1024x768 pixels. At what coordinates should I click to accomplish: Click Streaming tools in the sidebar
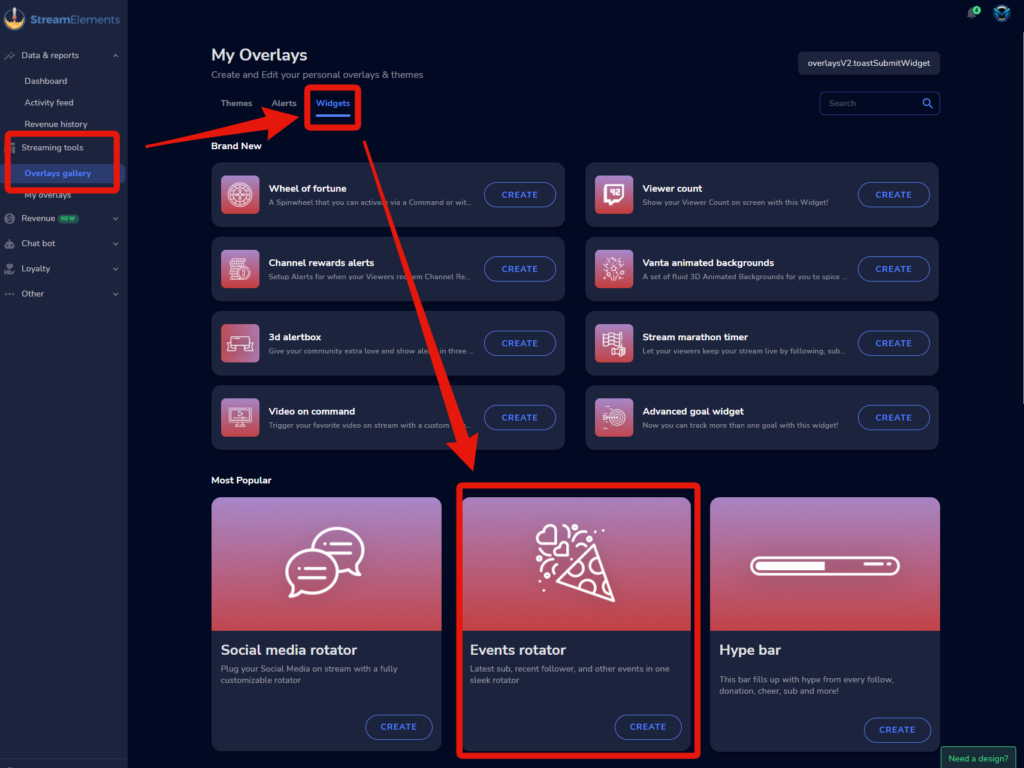pyautogui.click(x=52, y=148)
